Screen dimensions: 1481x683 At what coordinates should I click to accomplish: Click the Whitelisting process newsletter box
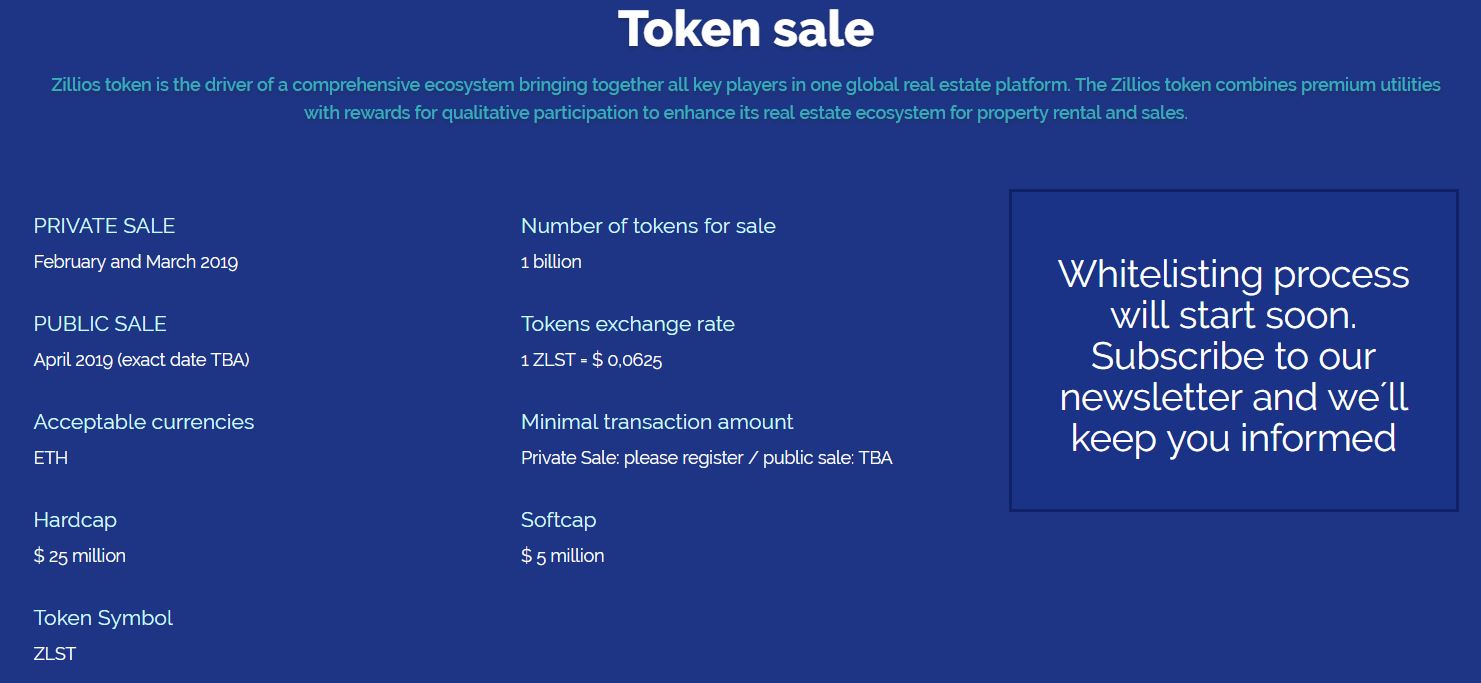[1234, 351]
